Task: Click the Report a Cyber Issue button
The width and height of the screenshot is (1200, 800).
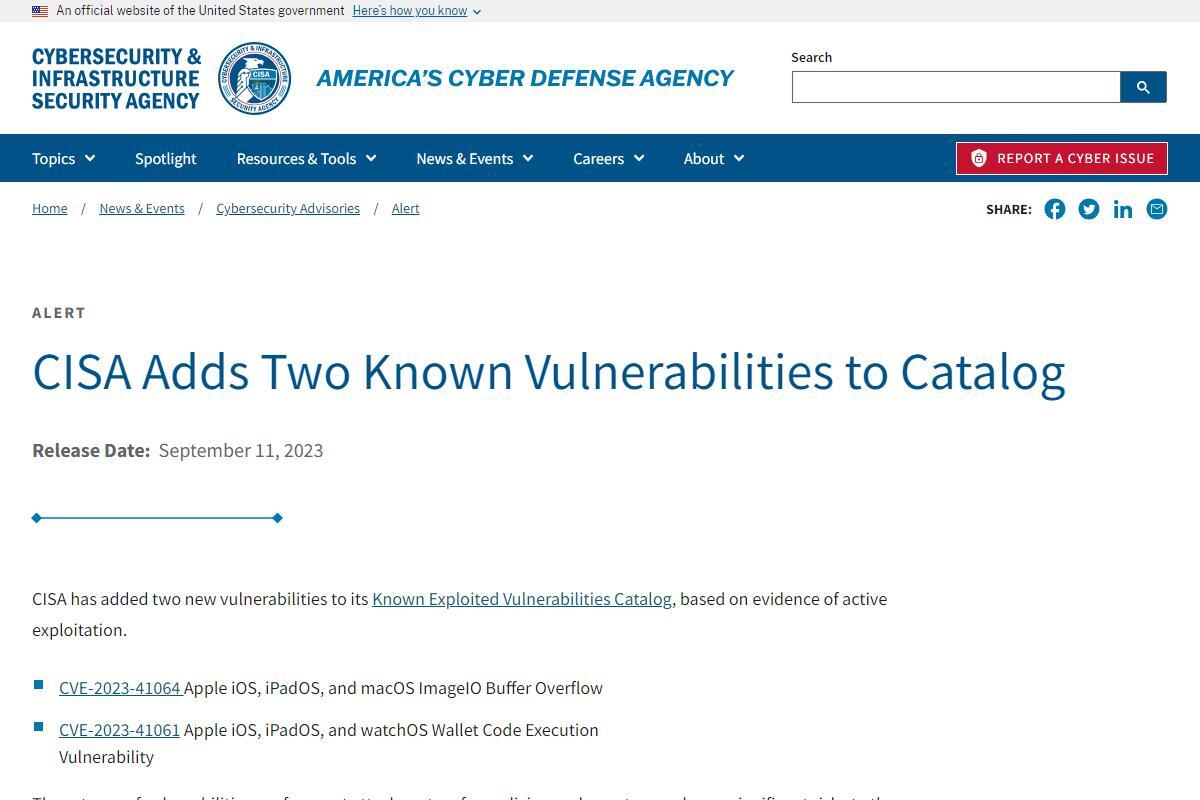Action: [x=1062, y=158]
